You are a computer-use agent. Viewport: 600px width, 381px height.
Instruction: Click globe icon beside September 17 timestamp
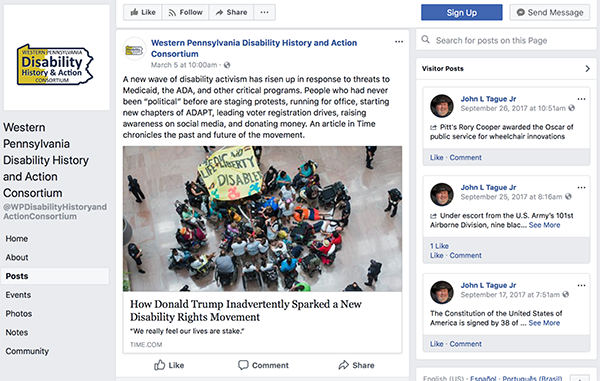[x=566, y=295]
